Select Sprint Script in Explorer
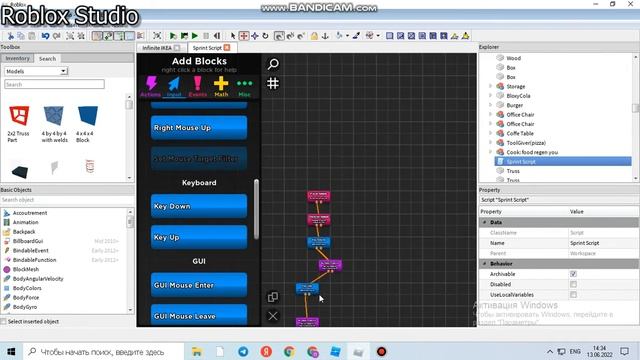 pos(563,162)
